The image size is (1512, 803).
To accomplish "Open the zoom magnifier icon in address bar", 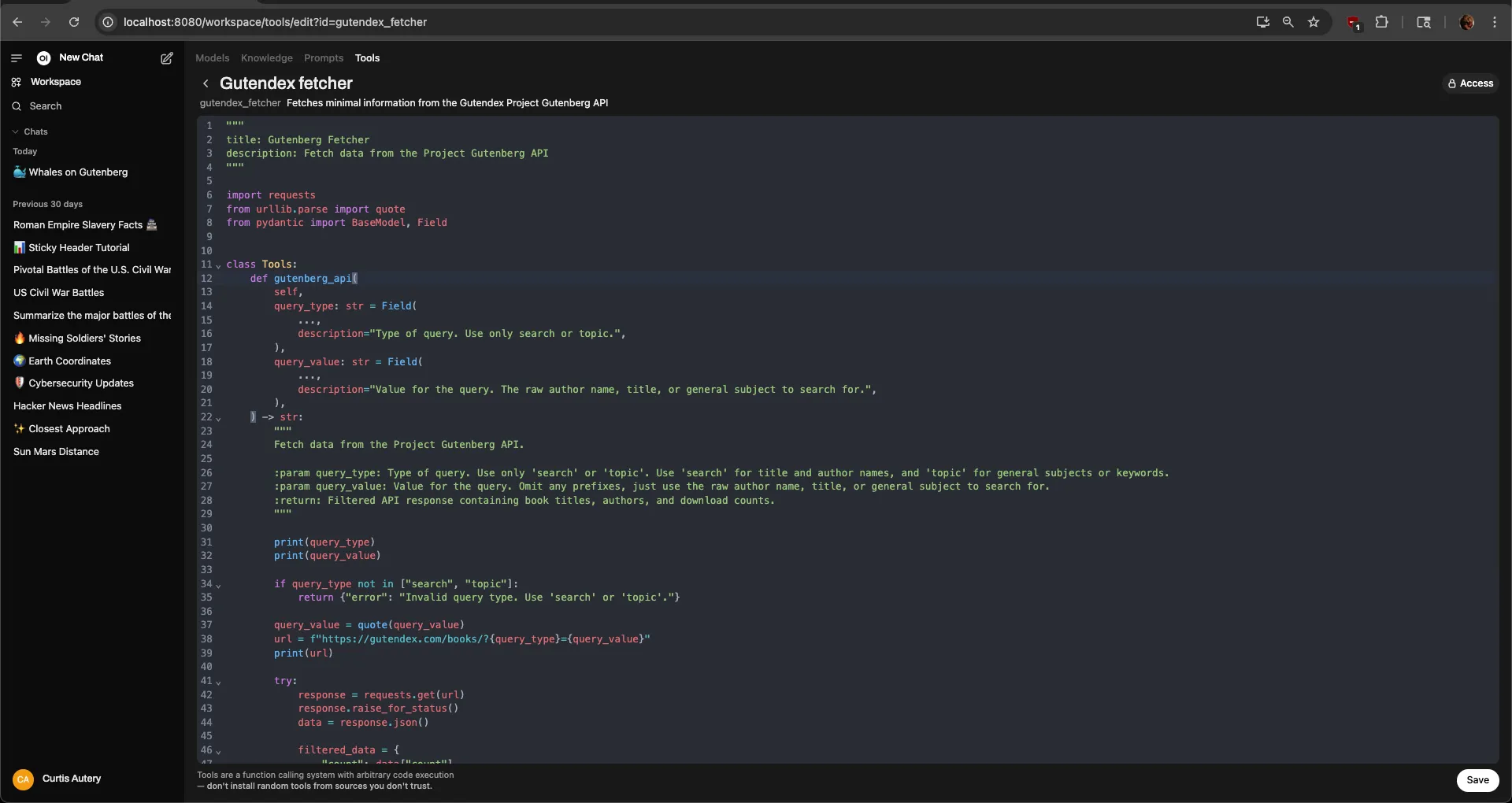I will (x=1288, y=22).
